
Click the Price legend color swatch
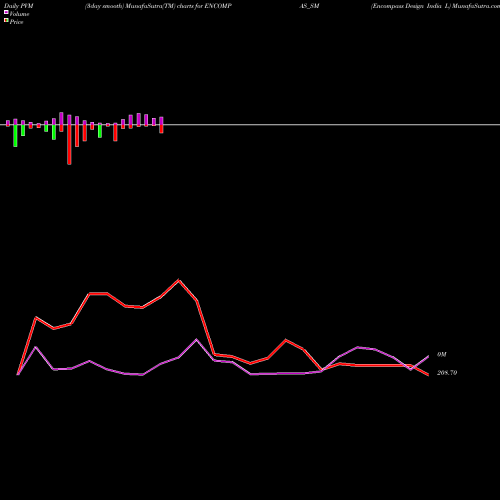click(6, 20)
